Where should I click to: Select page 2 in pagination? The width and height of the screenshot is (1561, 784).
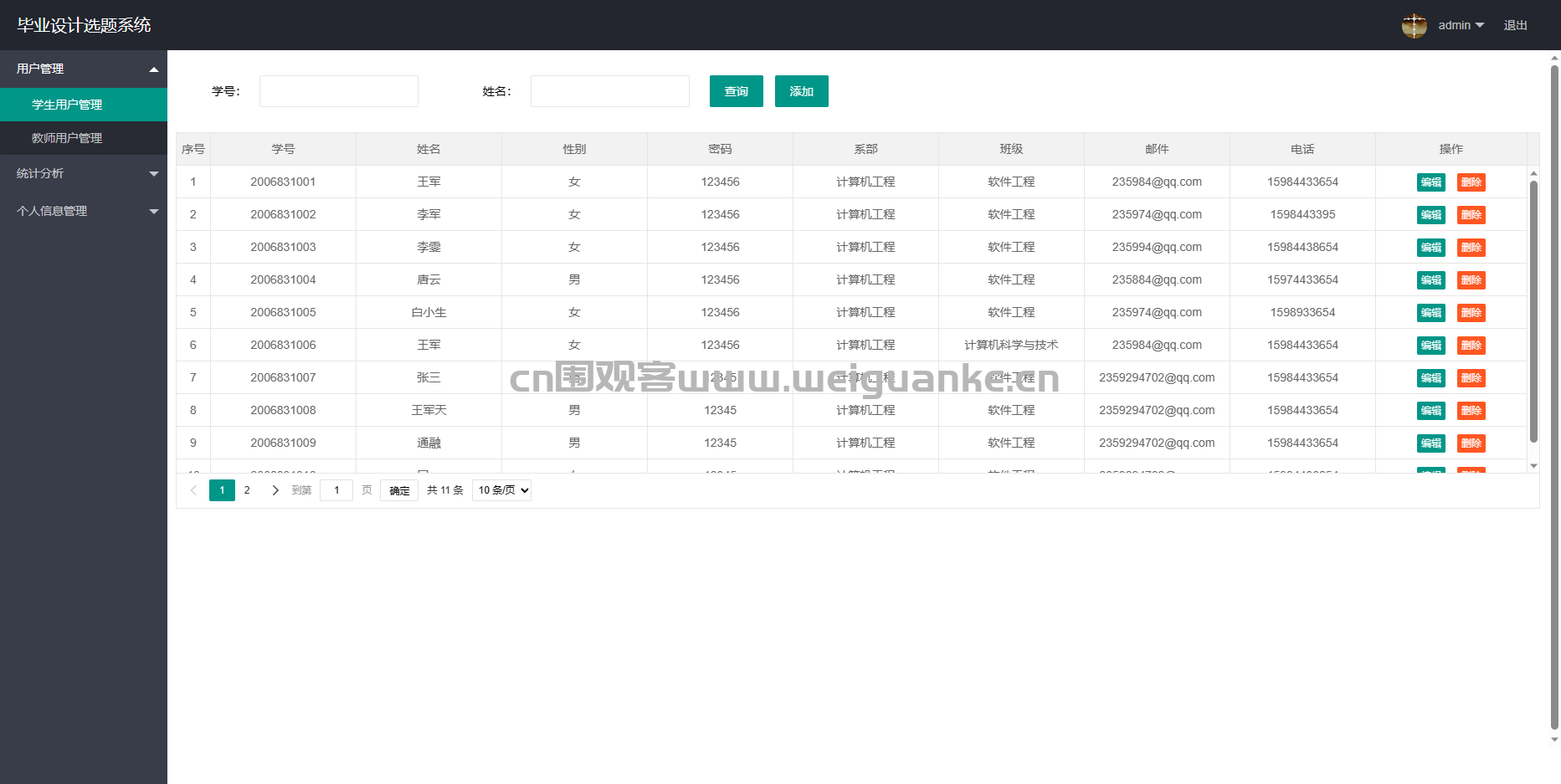[247, 490]
